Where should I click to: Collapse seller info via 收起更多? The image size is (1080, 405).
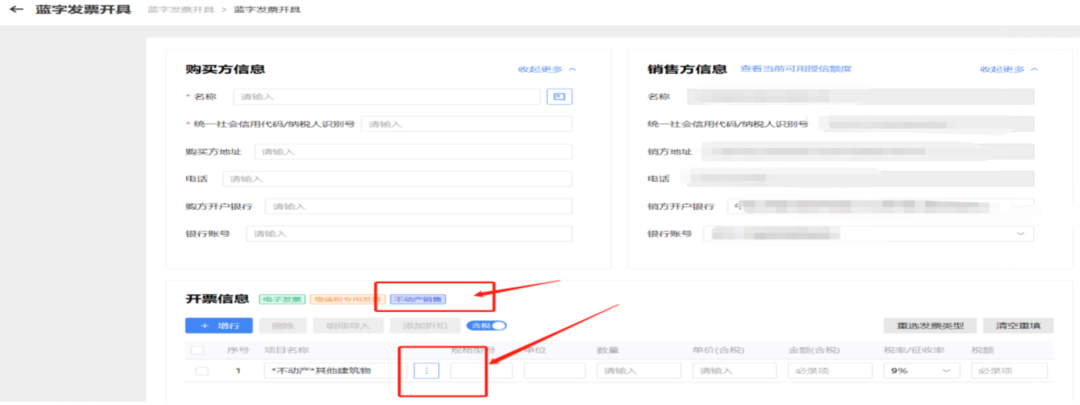click(1009, 70)
